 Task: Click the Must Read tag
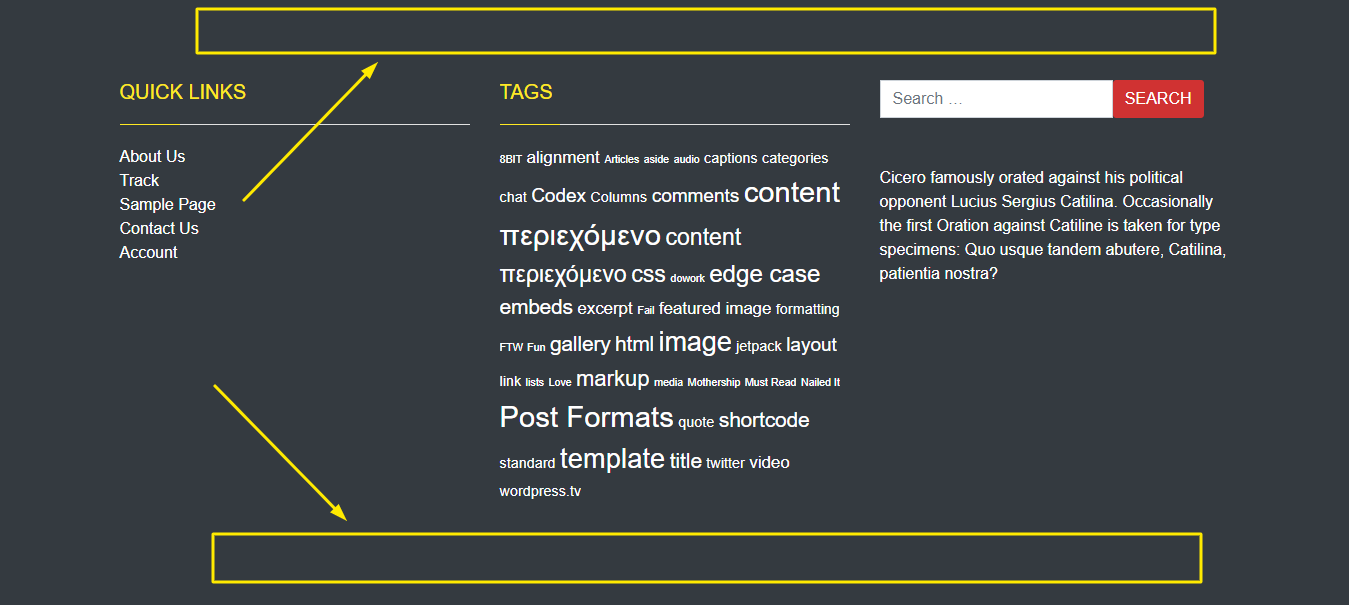(x=770, y=383)
